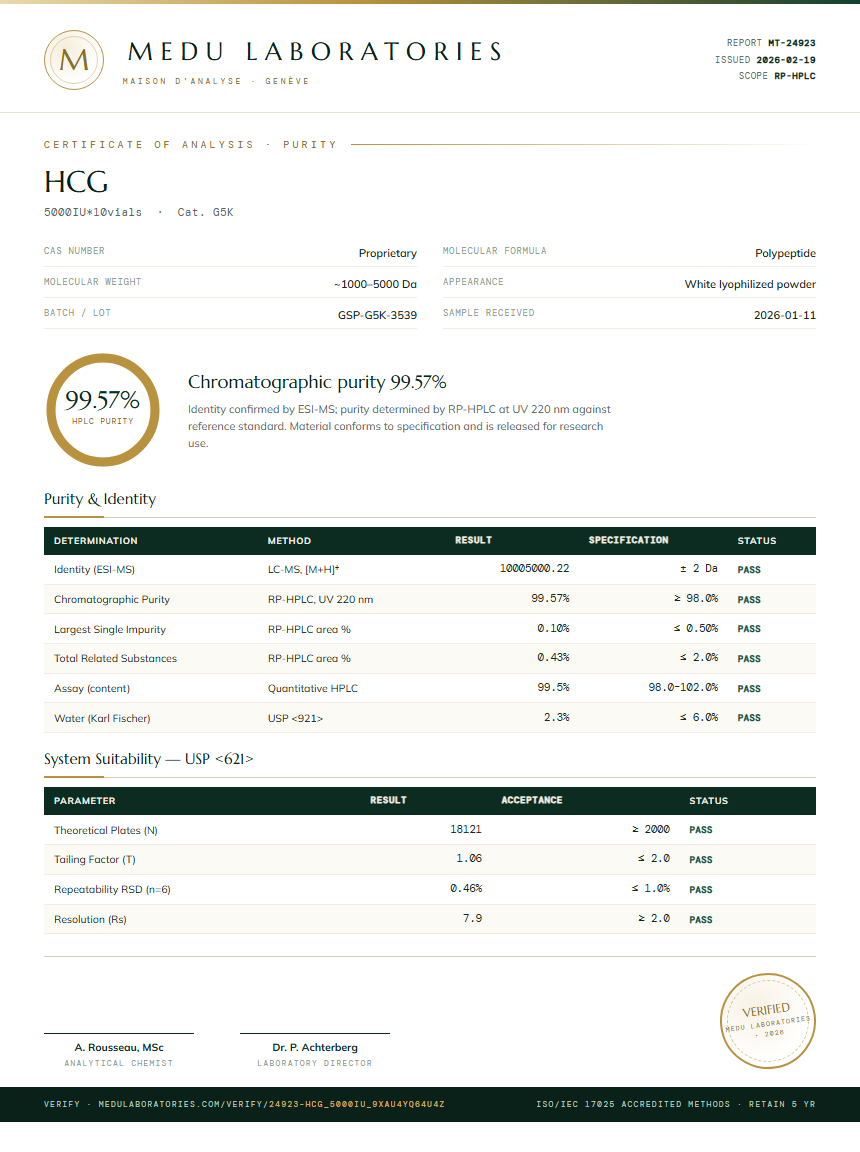Click PASS status in Resolution row
This screenshot has height=1152, width=860.
tap(701, 920)
